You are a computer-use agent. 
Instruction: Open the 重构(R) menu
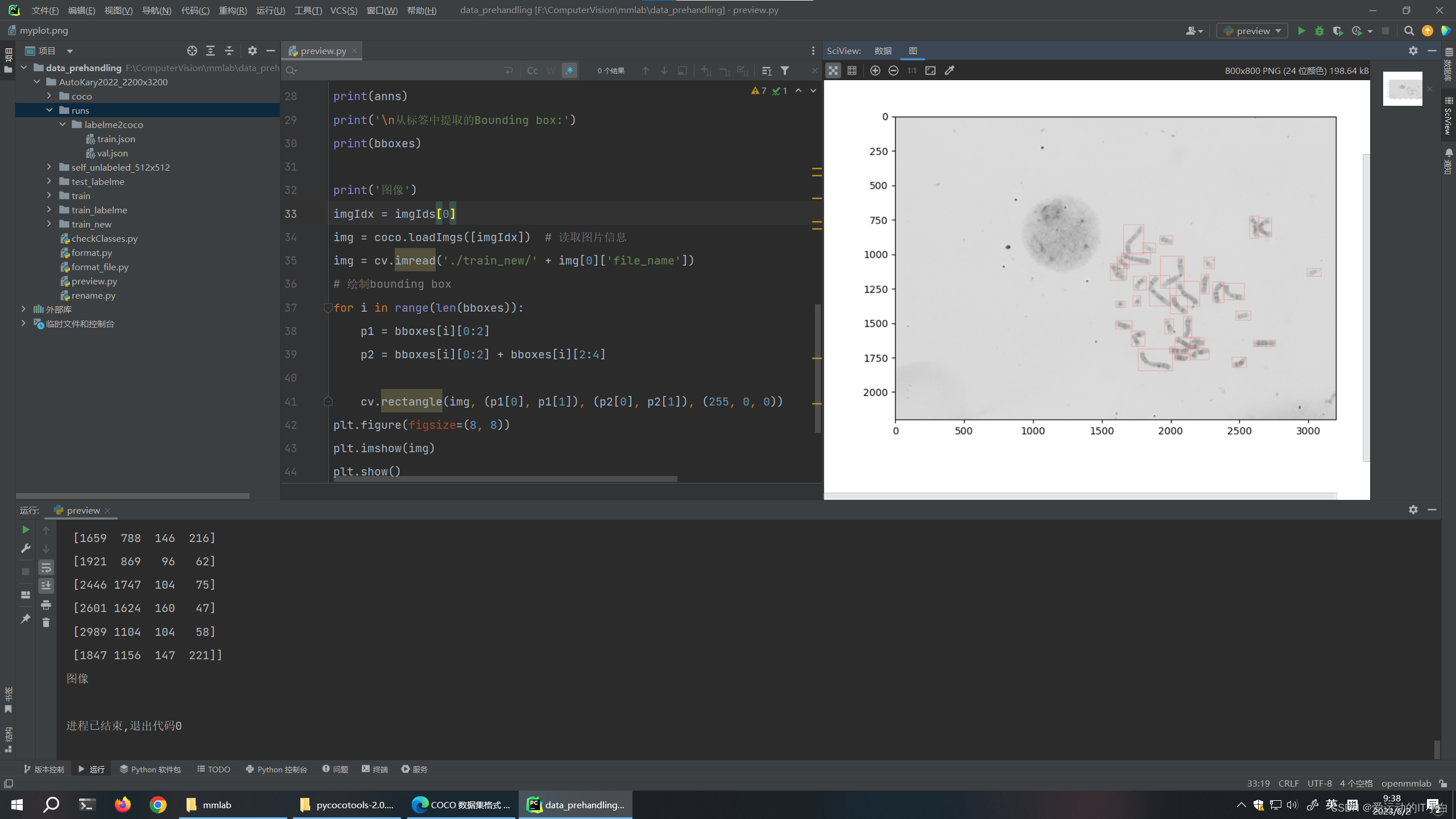(x=233, y=10)
